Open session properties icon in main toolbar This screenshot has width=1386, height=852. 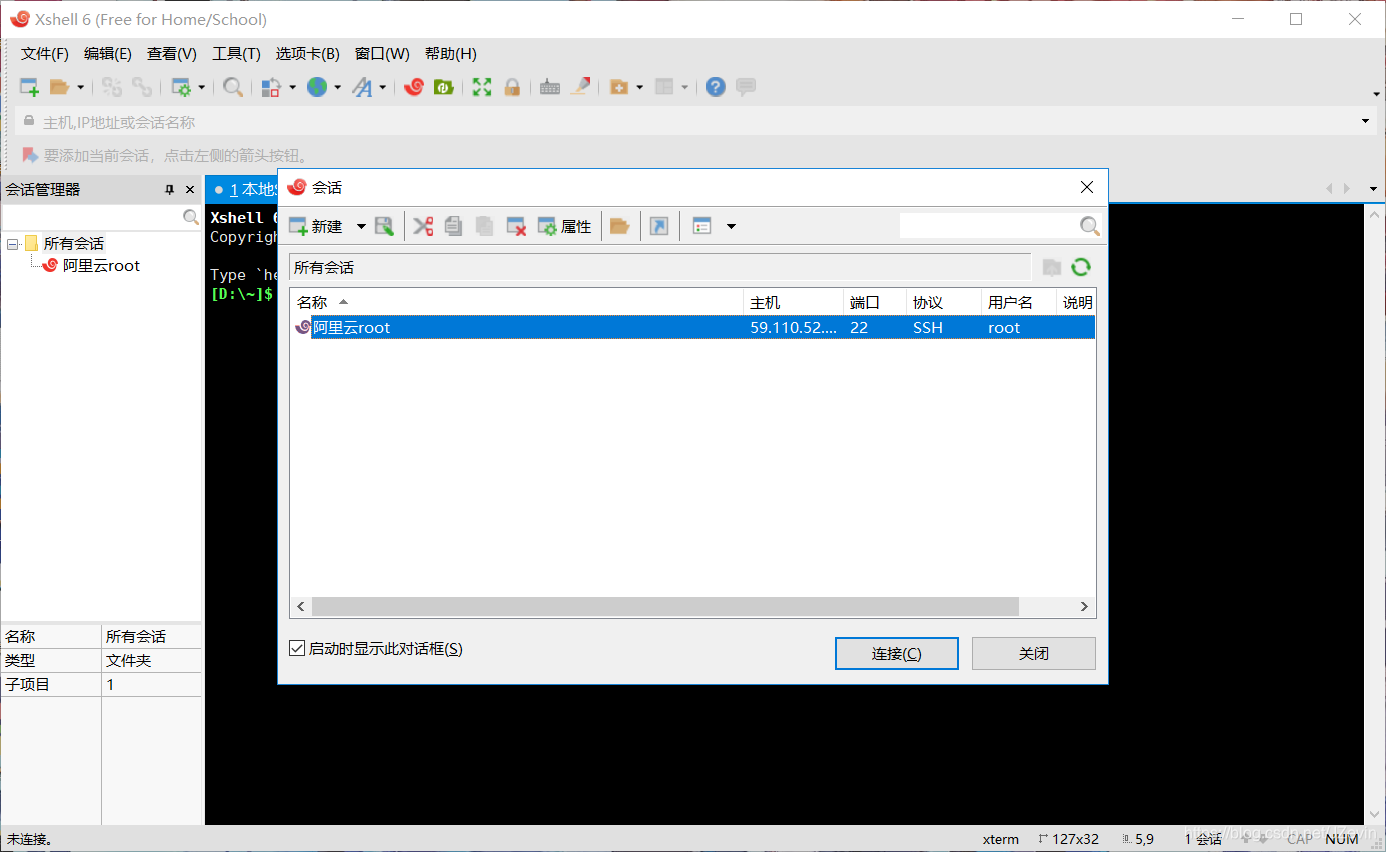181,87
